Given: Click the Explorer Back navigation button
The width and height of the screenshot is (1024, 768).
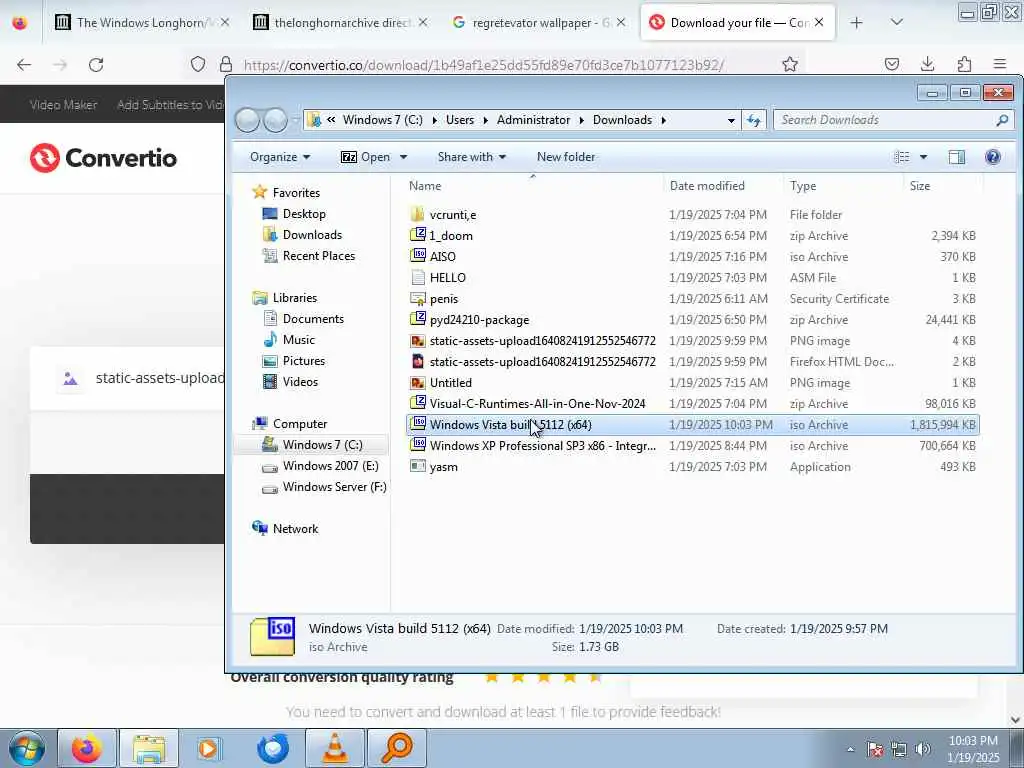Looking at the screenshot, I should [x=248, y=120].
